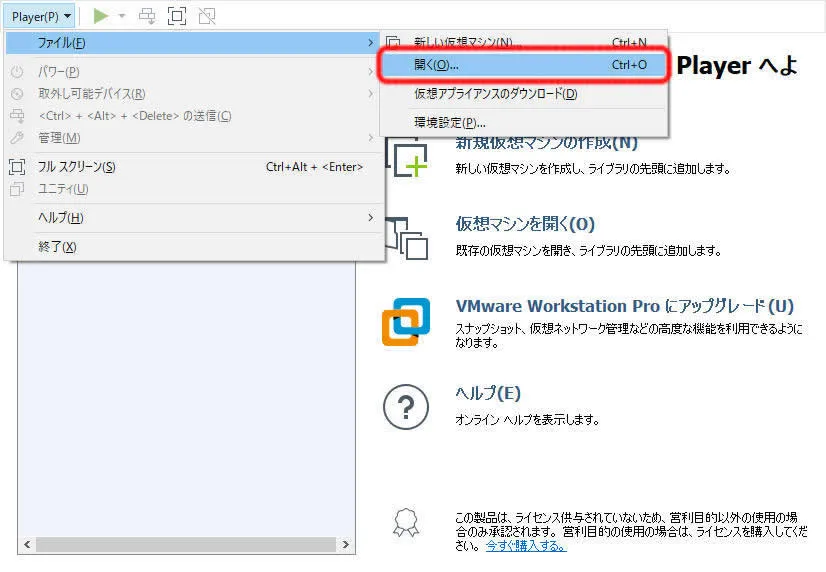826x572 pixels.
Task: Click the icon beside 新しい仮想マシン(N)
Action: coord(394,42)
